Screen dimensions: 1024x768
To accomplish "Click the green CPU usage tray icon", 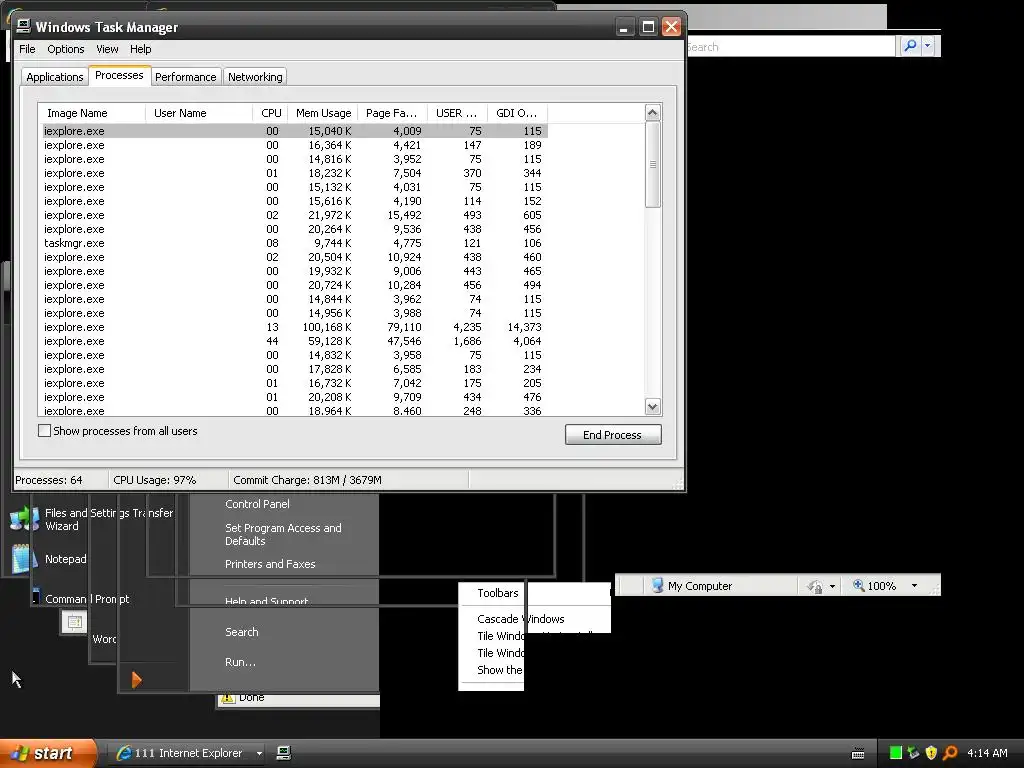I will tap(896, 753).
